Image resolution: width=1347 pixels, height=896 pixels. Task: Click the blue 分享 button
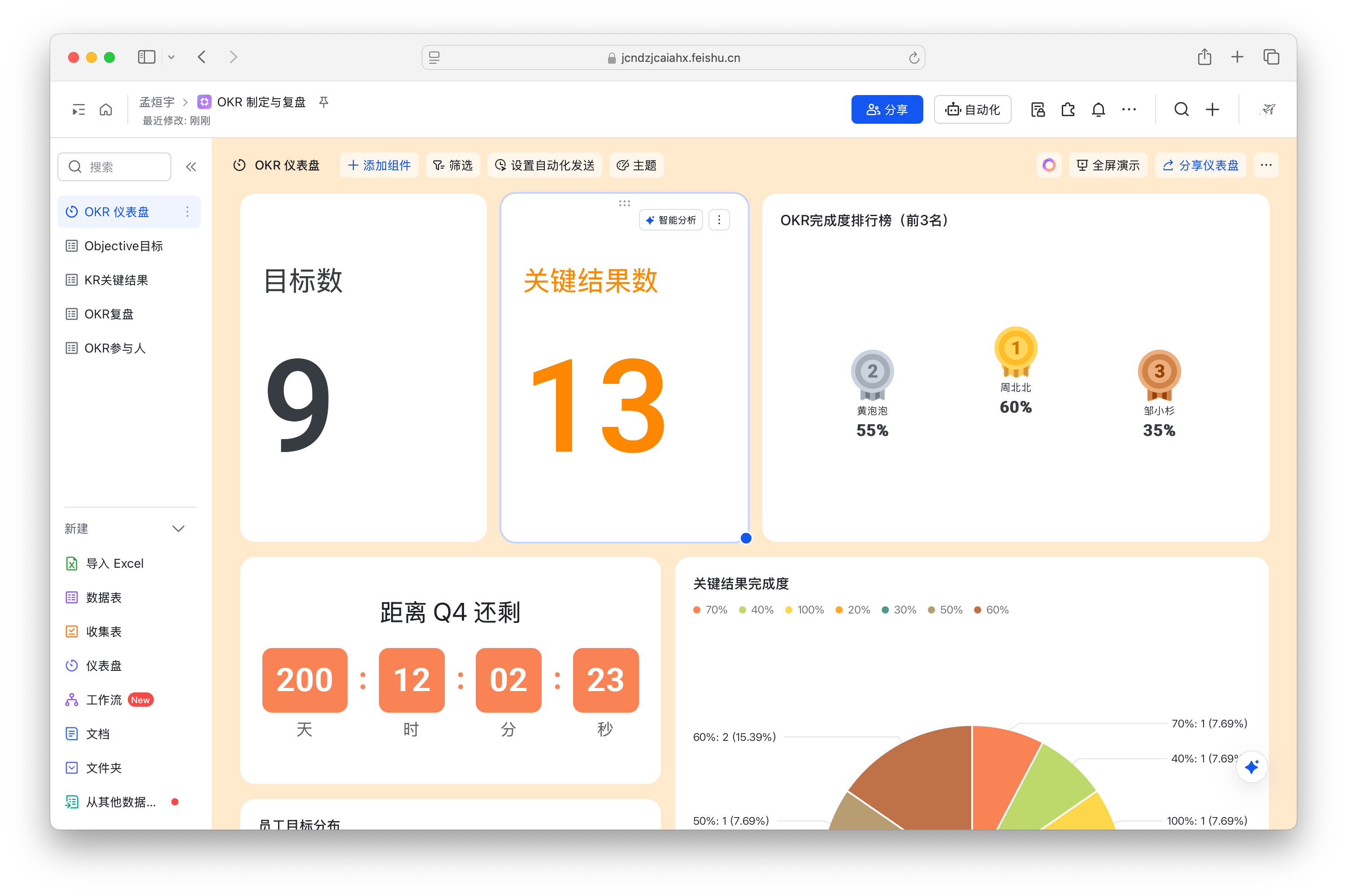886,109
